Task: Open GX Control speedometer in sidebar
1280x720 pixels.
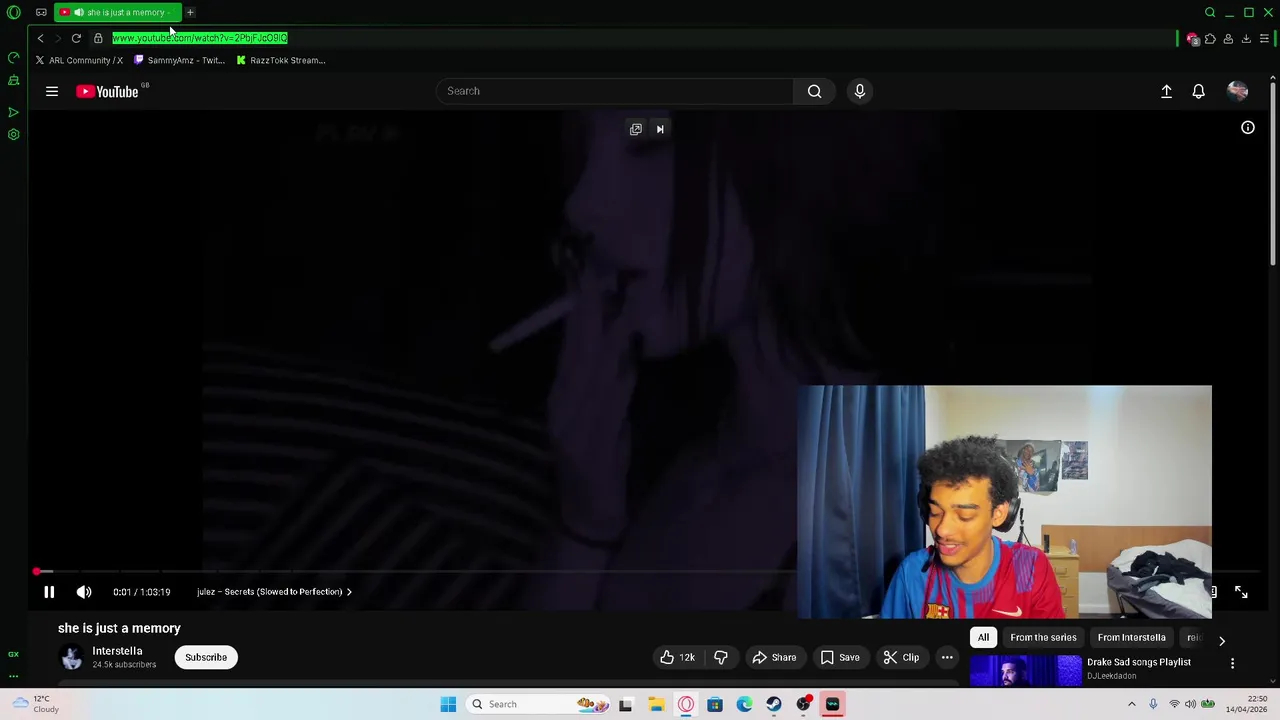Action: [x=14, y=57]
